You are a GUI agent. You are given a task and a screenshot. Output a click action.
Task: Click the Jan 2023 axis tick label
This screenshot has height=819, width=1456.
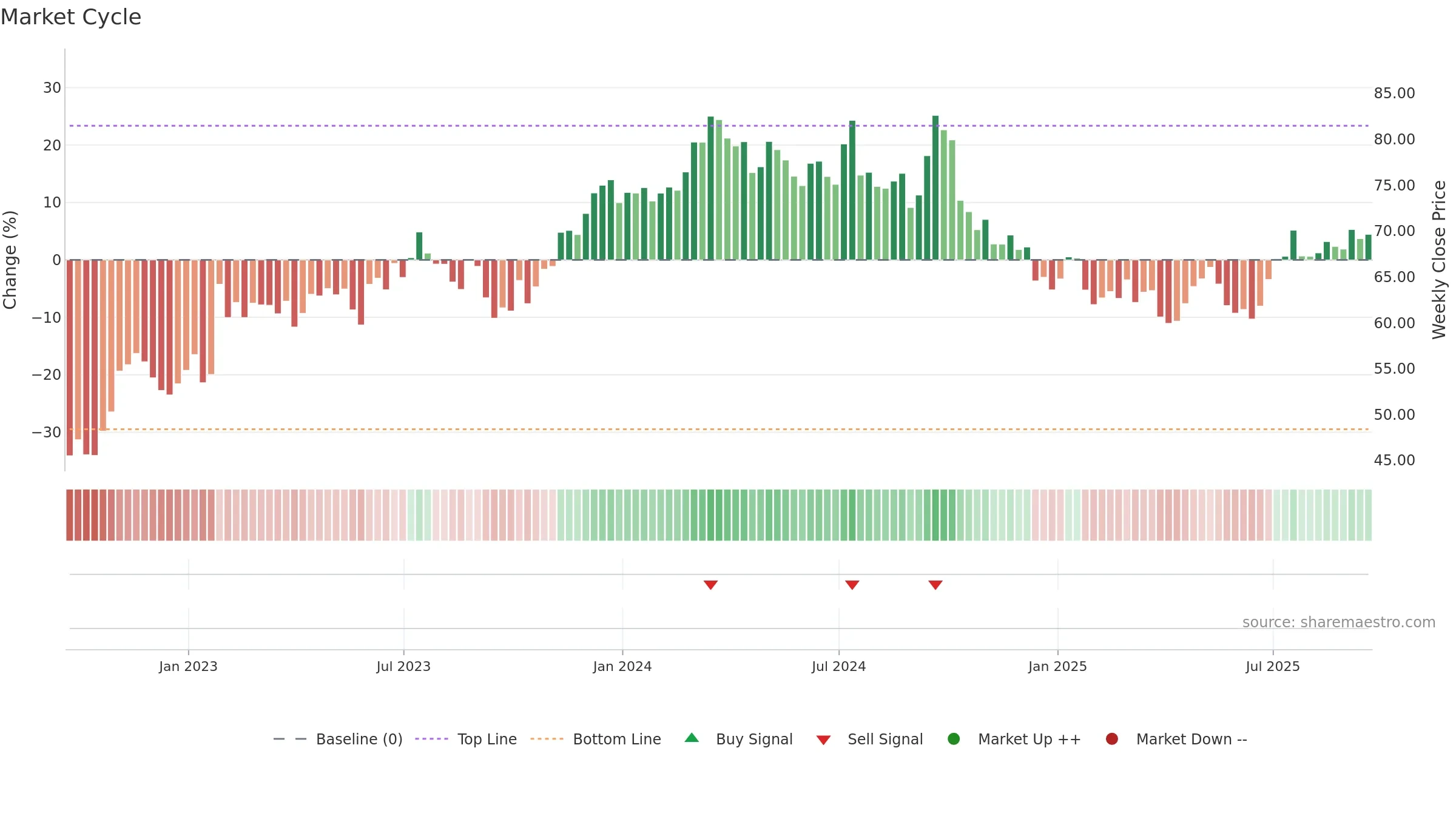point(188,667)
